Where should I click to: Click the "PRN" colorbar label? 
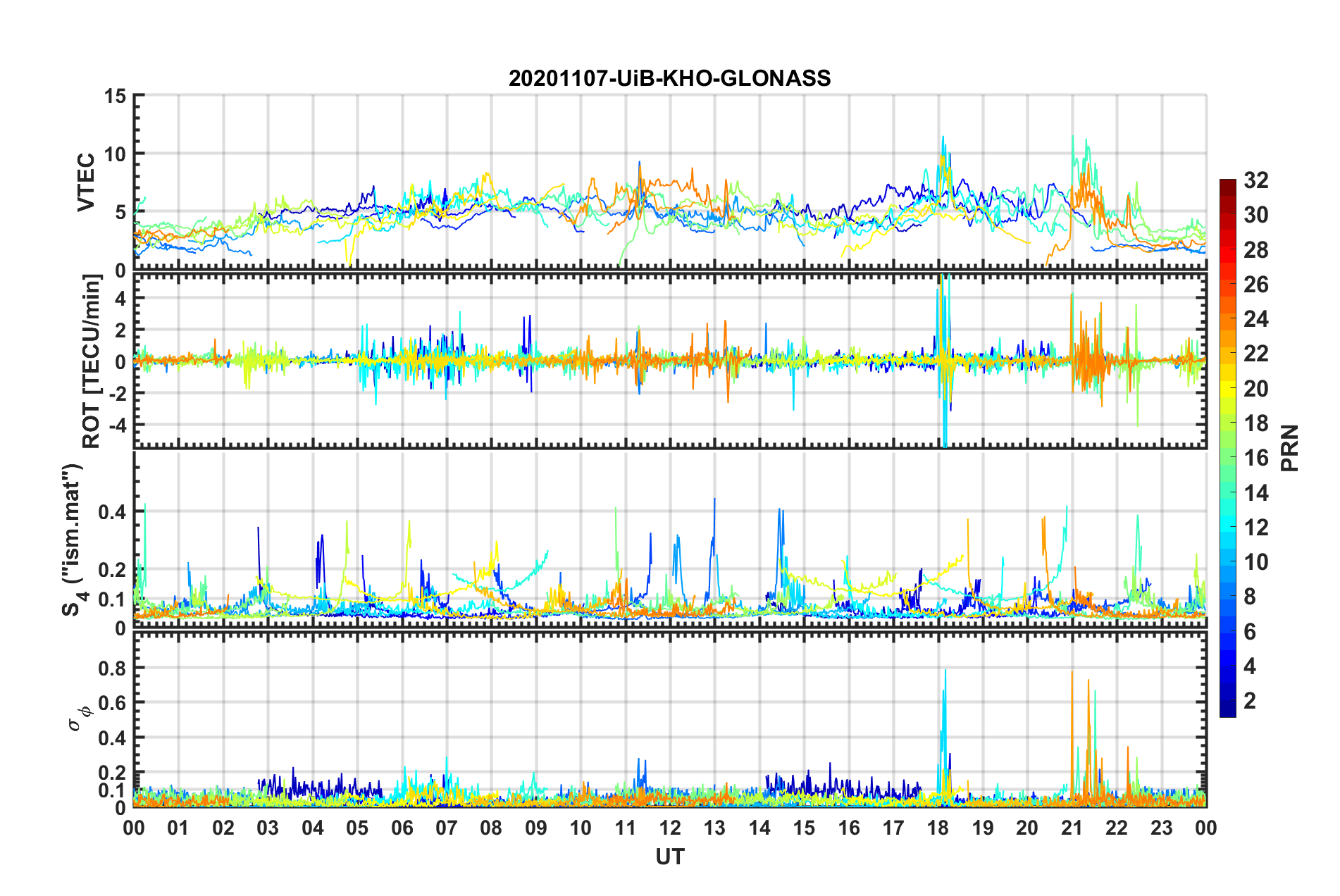1290,448
